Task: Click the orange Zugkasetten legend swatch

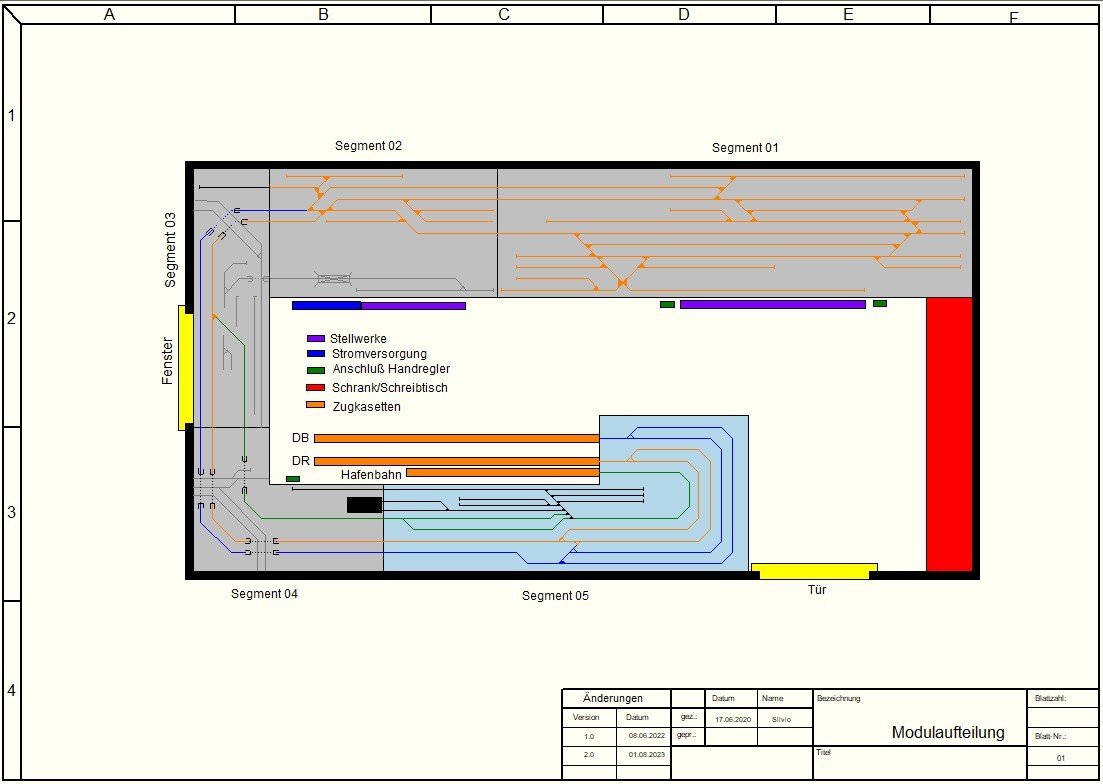Action: tap(315, 405)
